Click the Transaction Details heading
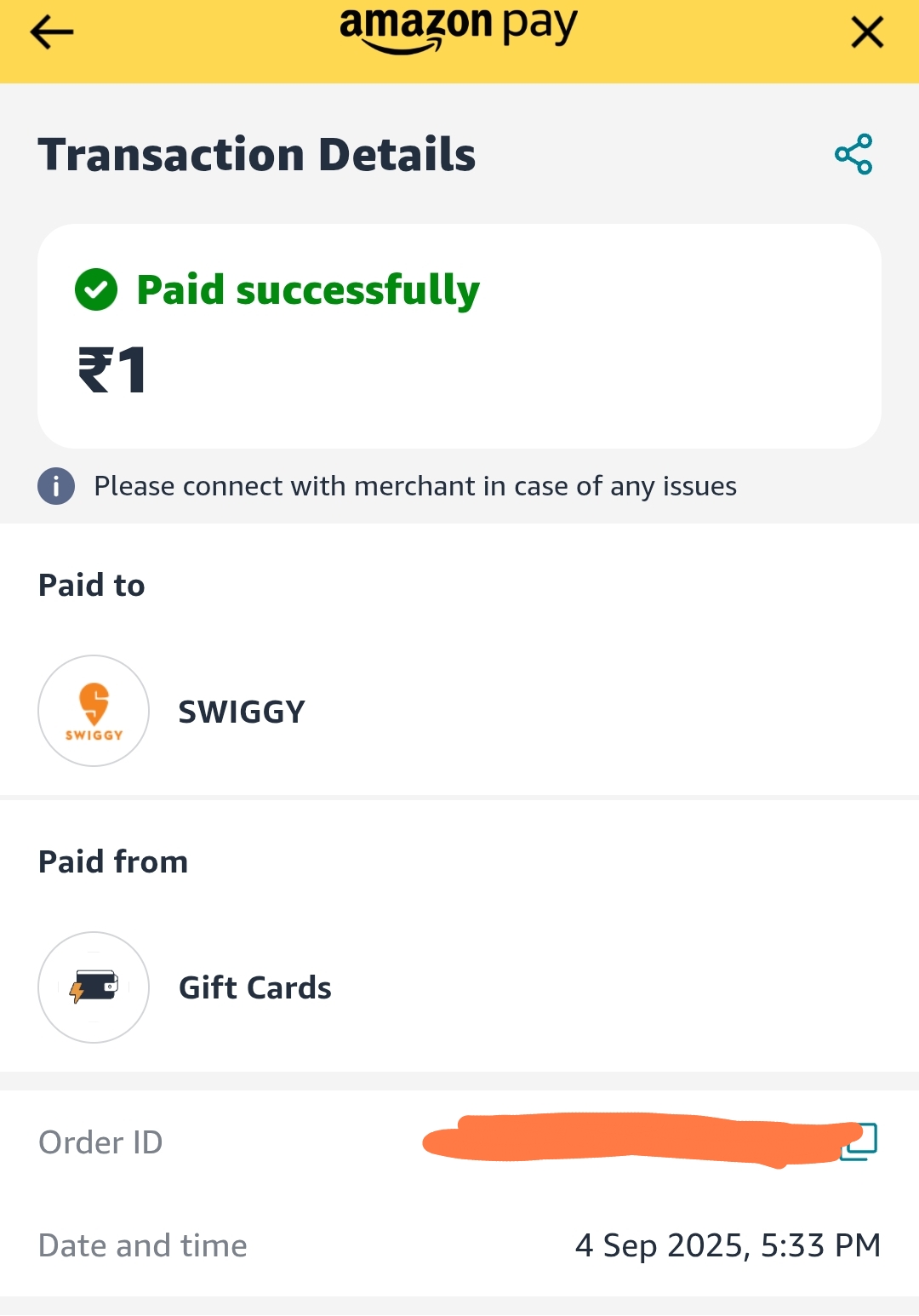 coord(257,155)
